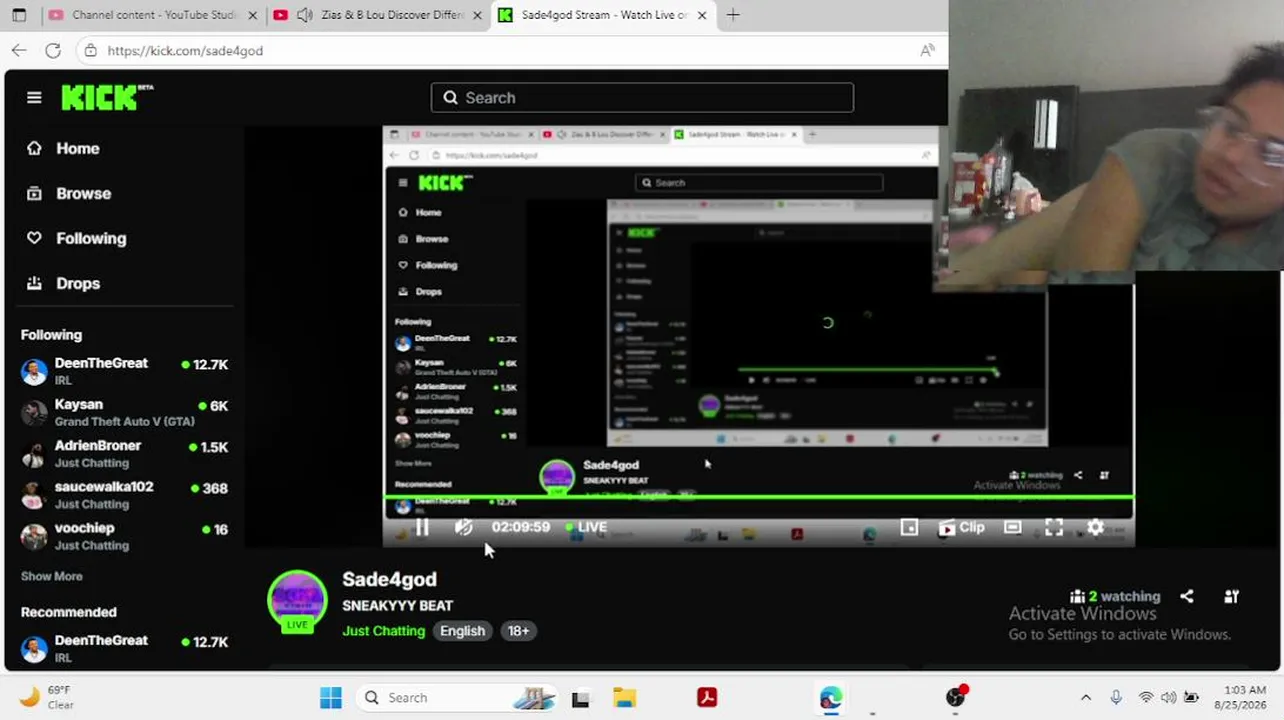
Task: Enter fullscreen in the video player
Action: click(x=1054, y=527)
